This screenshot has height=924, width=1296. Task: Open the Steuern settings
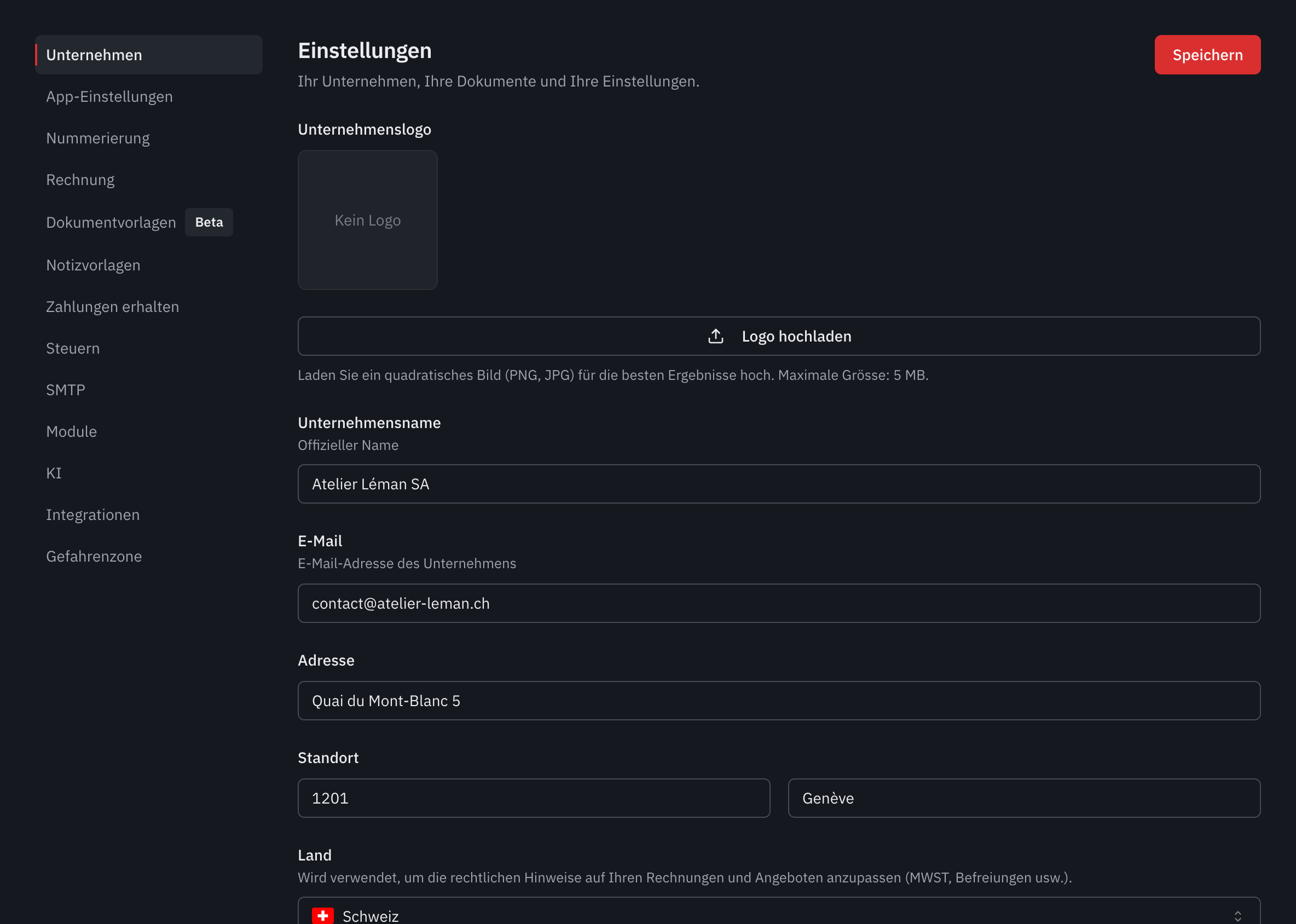click(73, 348)
